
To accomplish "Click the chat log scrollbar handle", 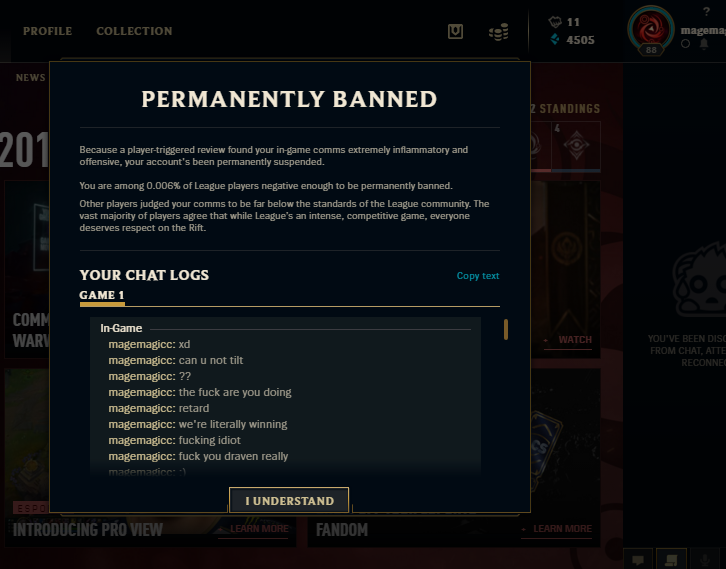I will pyautogui.click(x=506, y=329).
